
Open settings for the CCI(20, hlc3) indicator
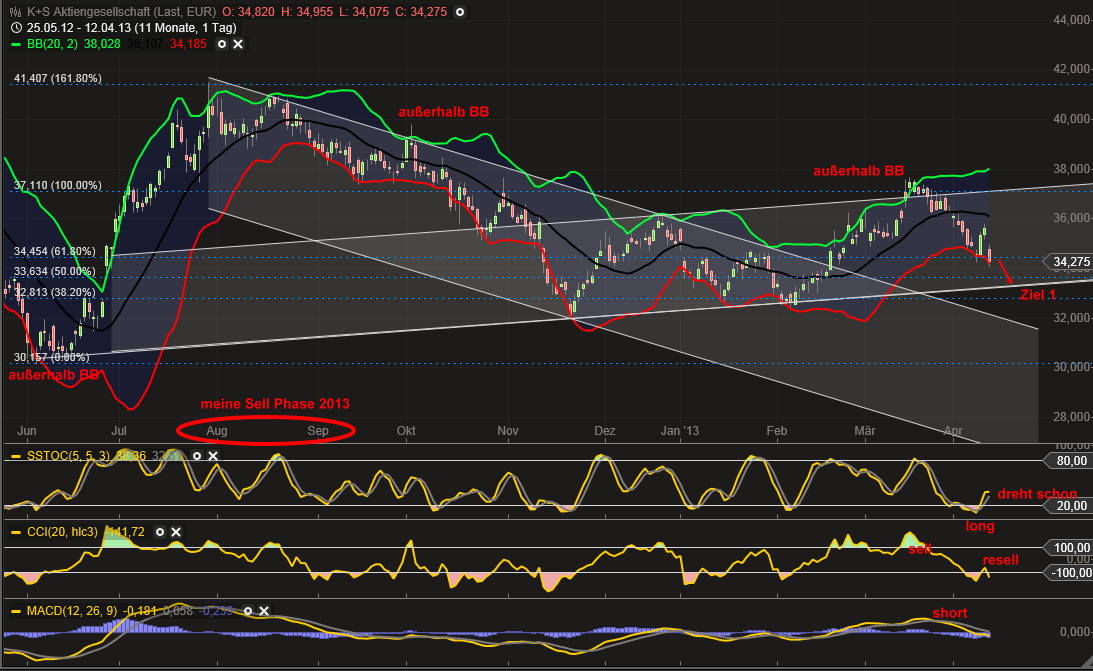[x=160, y=532]
